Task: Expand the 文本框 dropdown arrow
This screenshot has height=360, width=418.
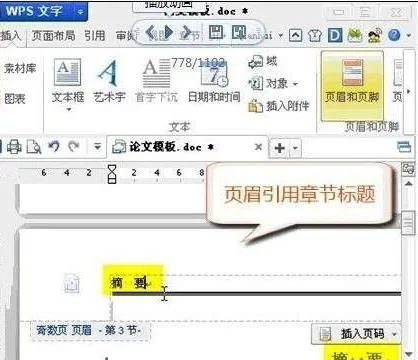Action: [x=69, y=110]
